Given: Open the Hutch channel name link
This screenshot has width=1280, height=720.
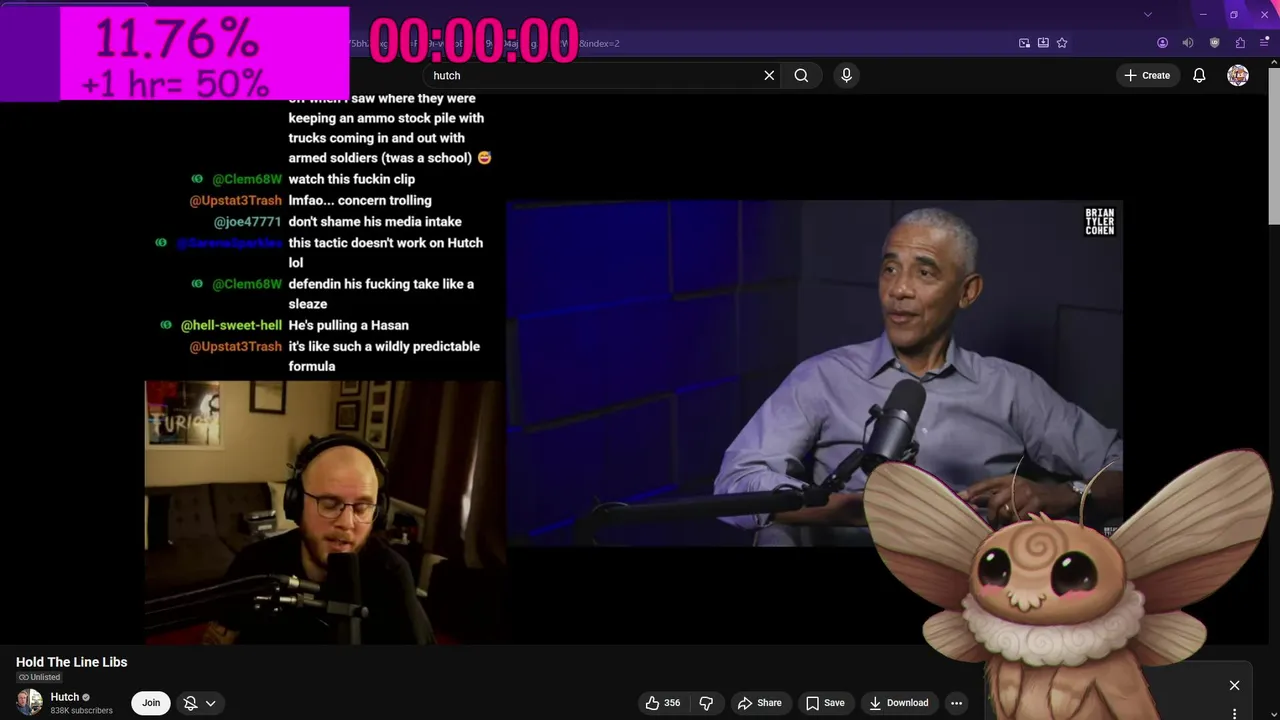Looking at the screenshot, I should click(65, 697).
